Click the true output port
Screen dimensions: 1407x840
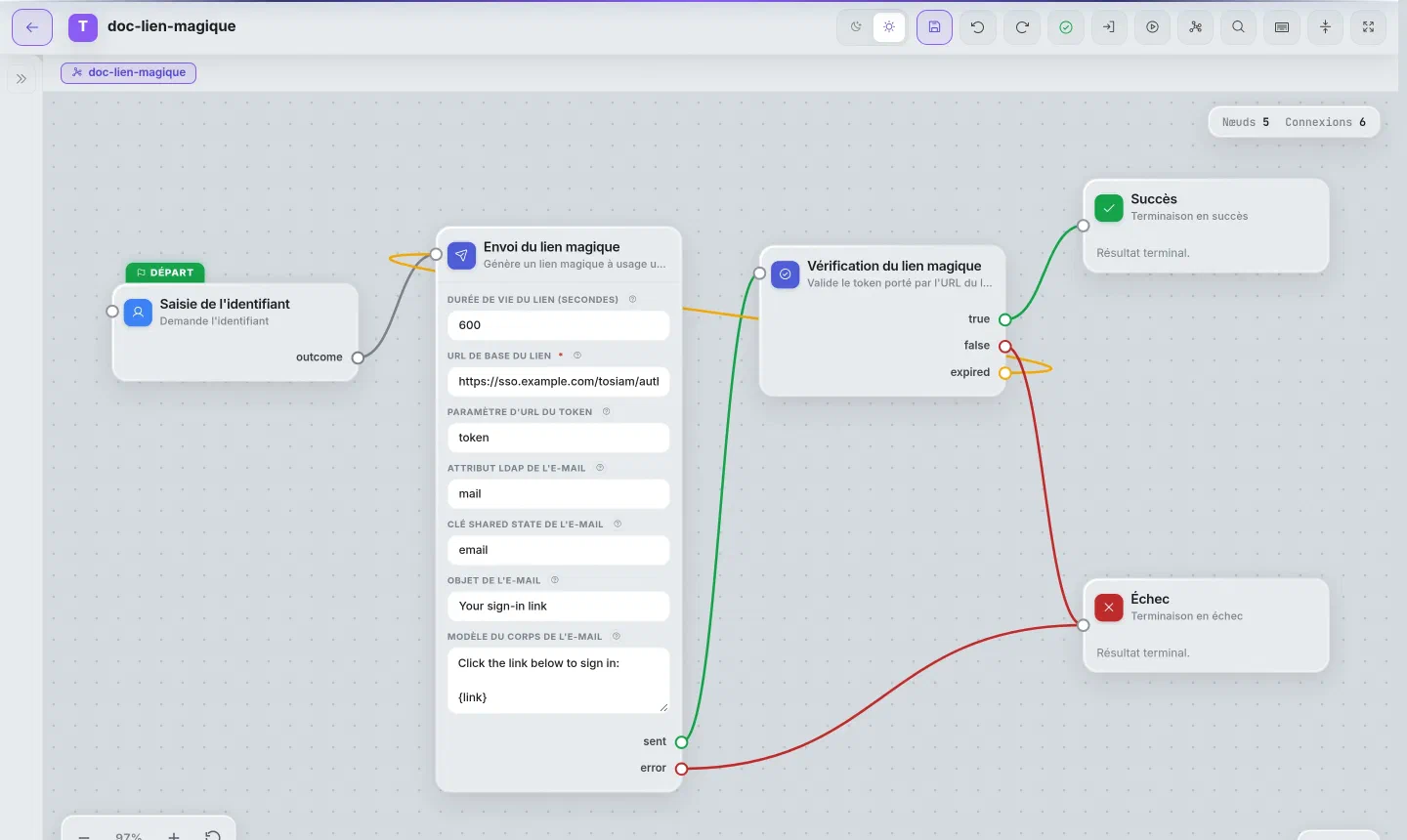pos(1005,319)
